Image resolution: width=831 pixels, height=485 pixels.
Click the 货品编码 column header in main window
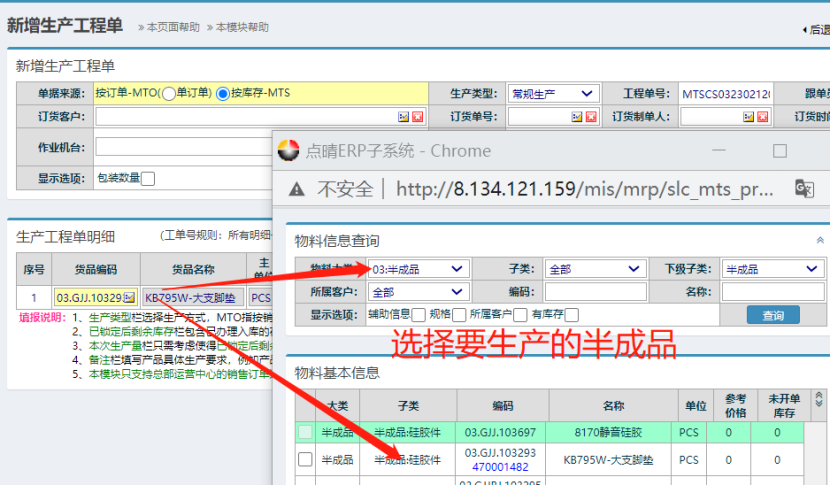[96, 269]
